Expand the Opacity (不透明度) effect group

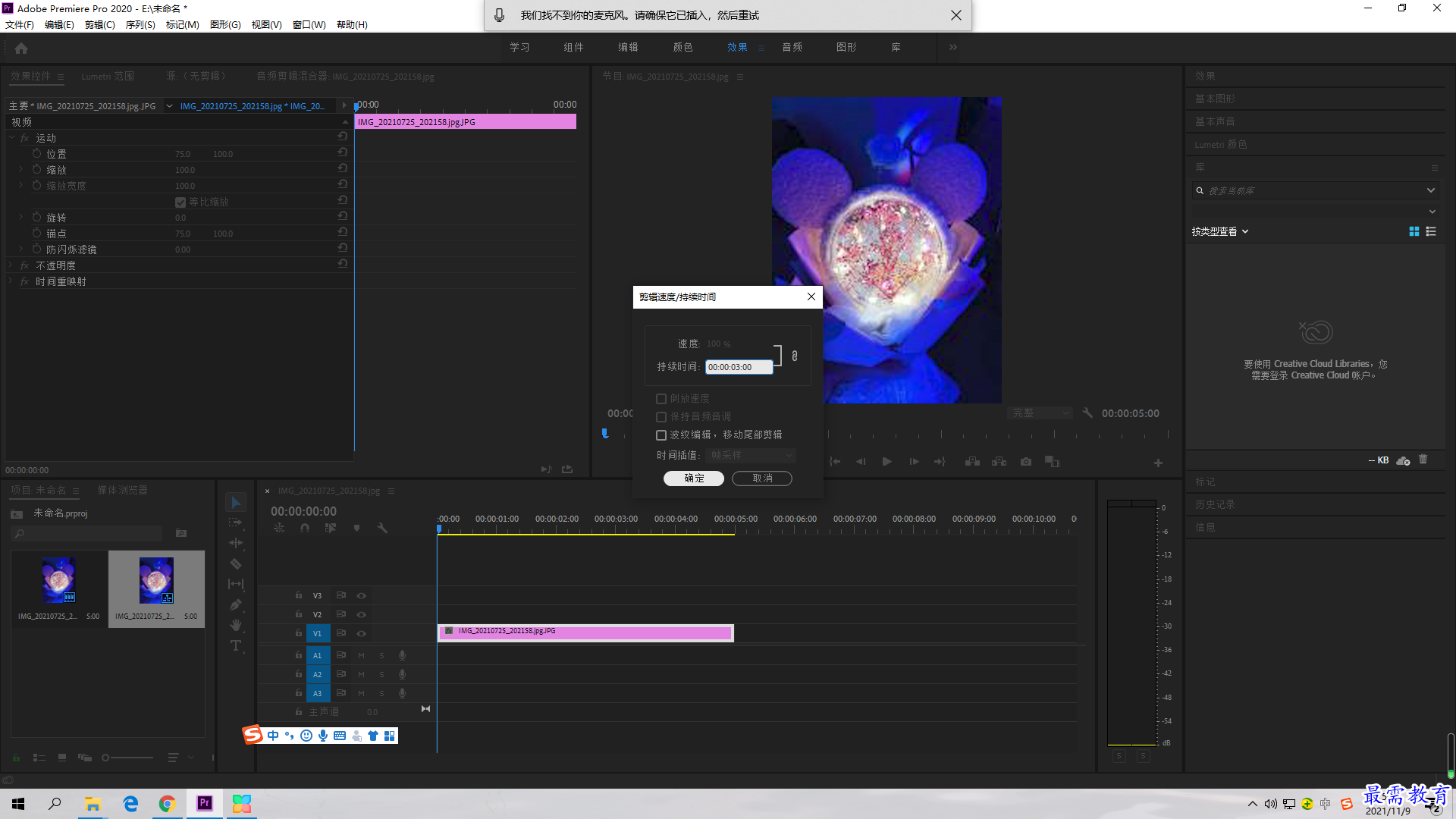(11, 265)
